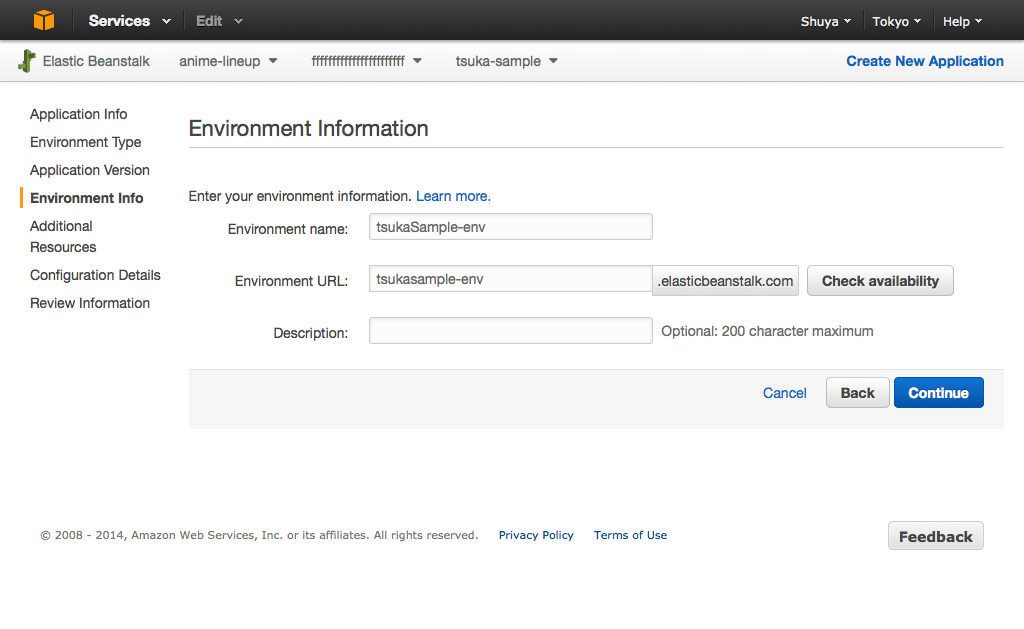This screenshot has height=629, width=1024.
Task: Click the blue Continue button
Action: pos(938,393)
